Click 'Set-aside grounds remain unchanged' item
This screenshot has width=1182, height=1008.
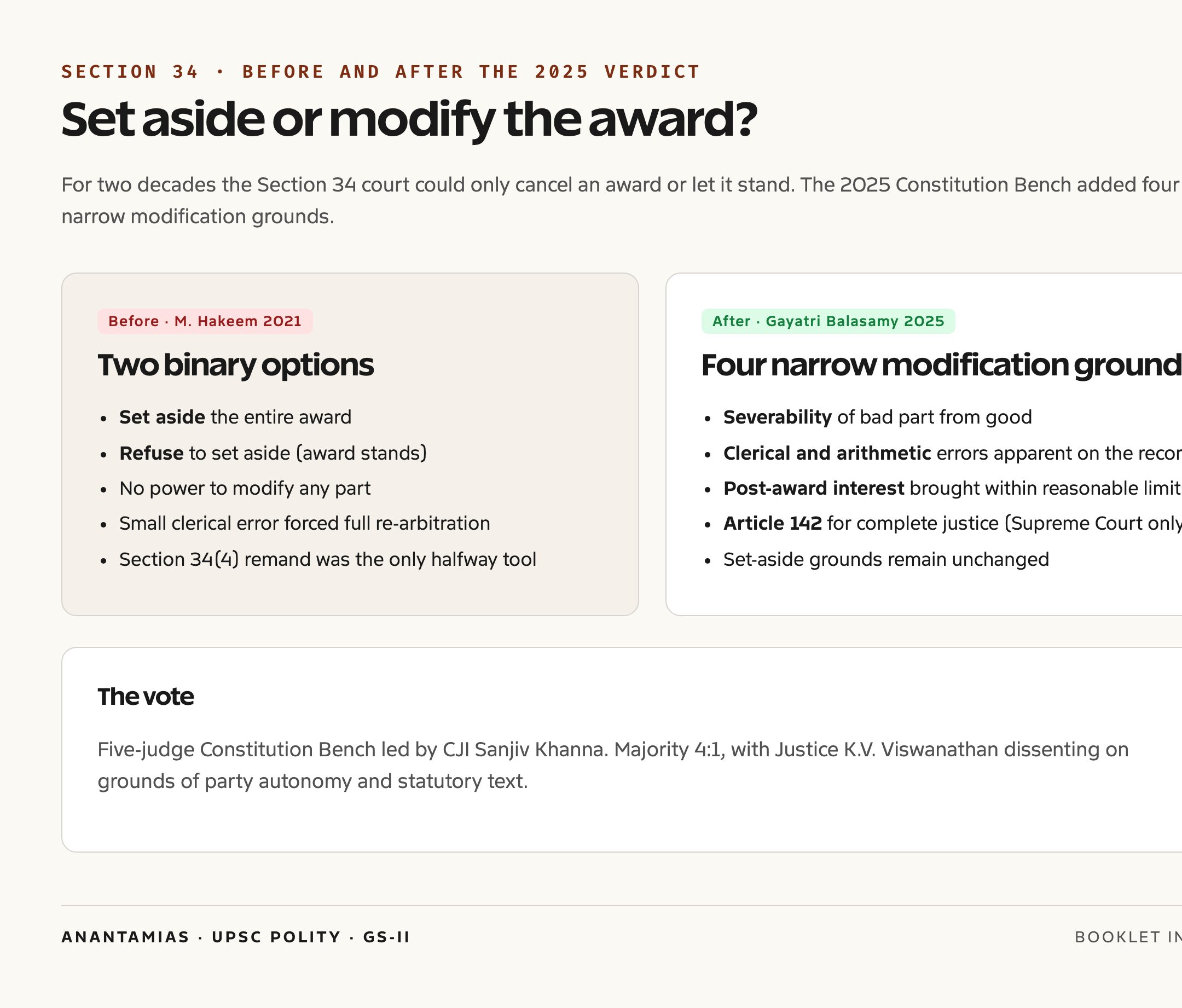886,559
